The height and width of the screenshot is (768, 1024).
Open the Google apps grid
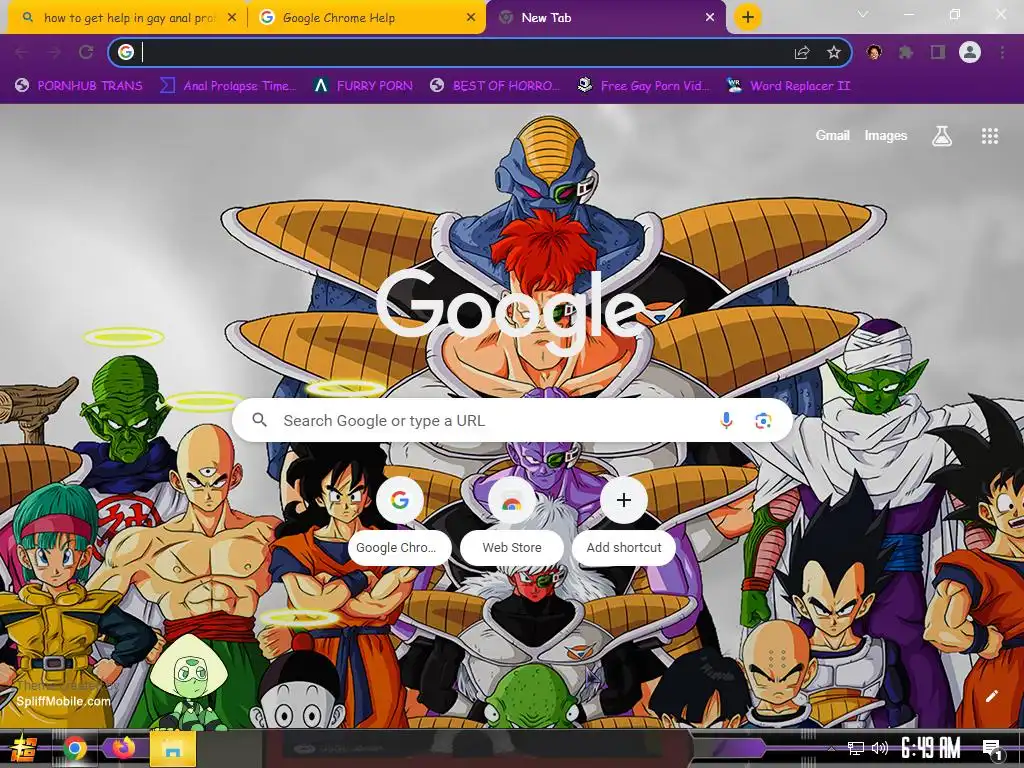pyautogui.click(x=989, y=136)
